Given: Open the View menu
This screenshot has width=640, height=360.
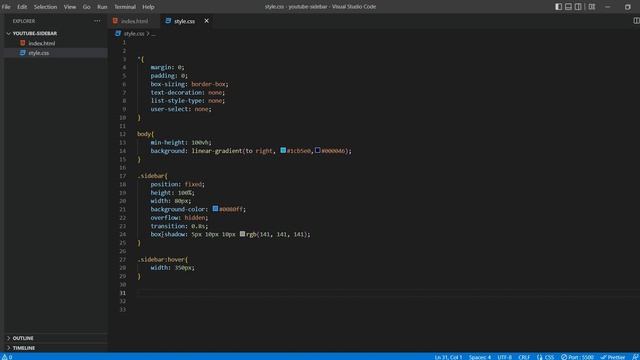Looking at the screenshot, I should 70,7.
